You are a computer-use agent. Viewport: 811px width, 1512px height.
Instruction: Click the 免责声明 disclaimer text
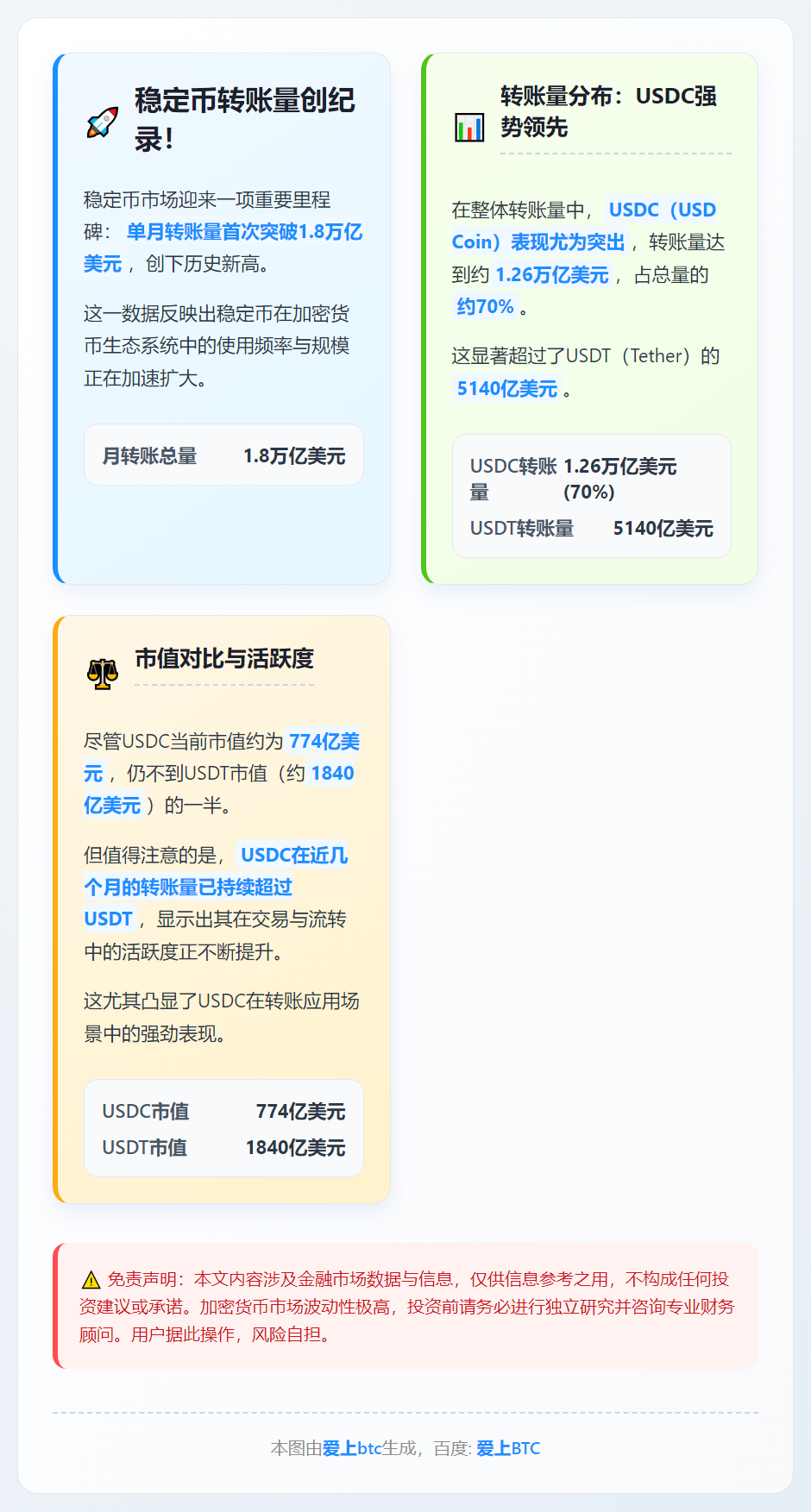(x=406, y=1307)
